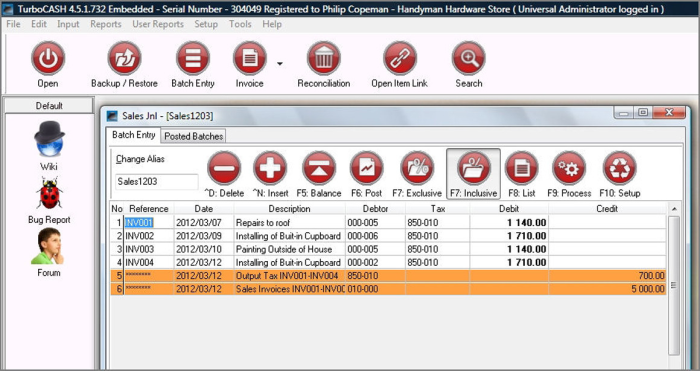Click the 2012/03/07 date cell
Image resolution: width=700 pixels, height=371 pixels.
pos(204,222)
